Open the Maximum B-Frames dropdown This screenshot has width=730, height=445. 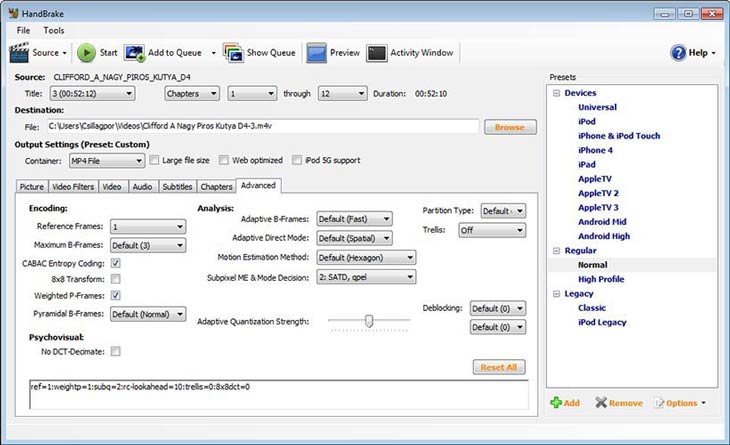[x=148, y=245]
